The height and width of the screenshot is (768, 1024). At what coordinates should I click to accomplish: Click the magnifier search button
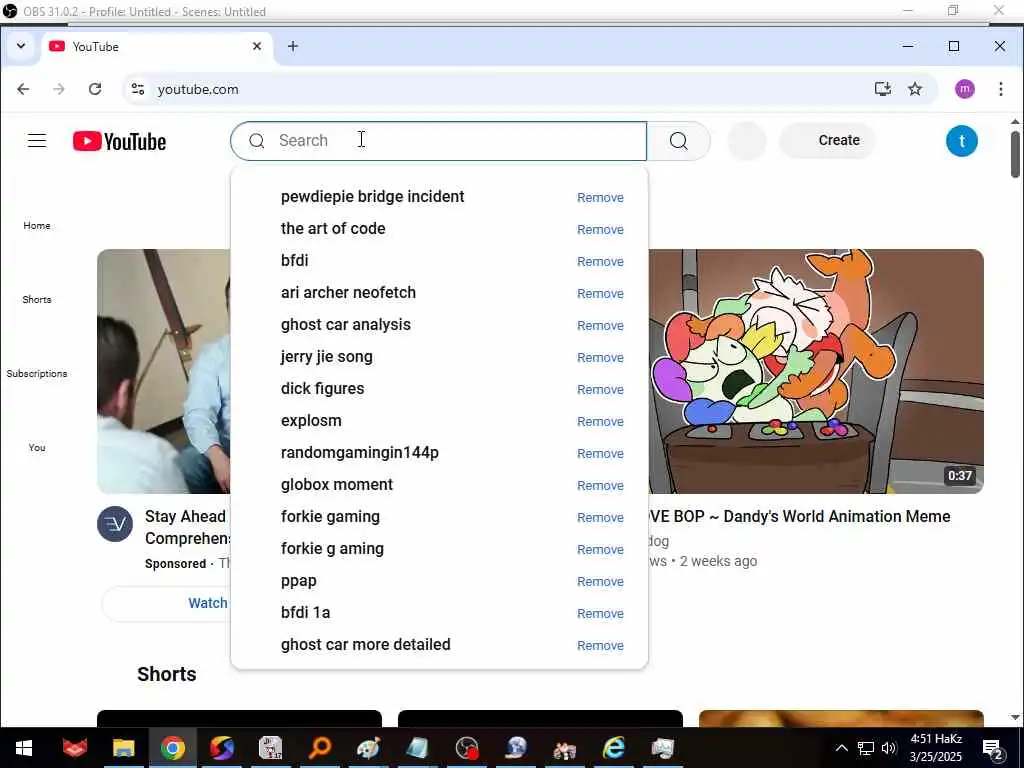(x=679, y=140)
